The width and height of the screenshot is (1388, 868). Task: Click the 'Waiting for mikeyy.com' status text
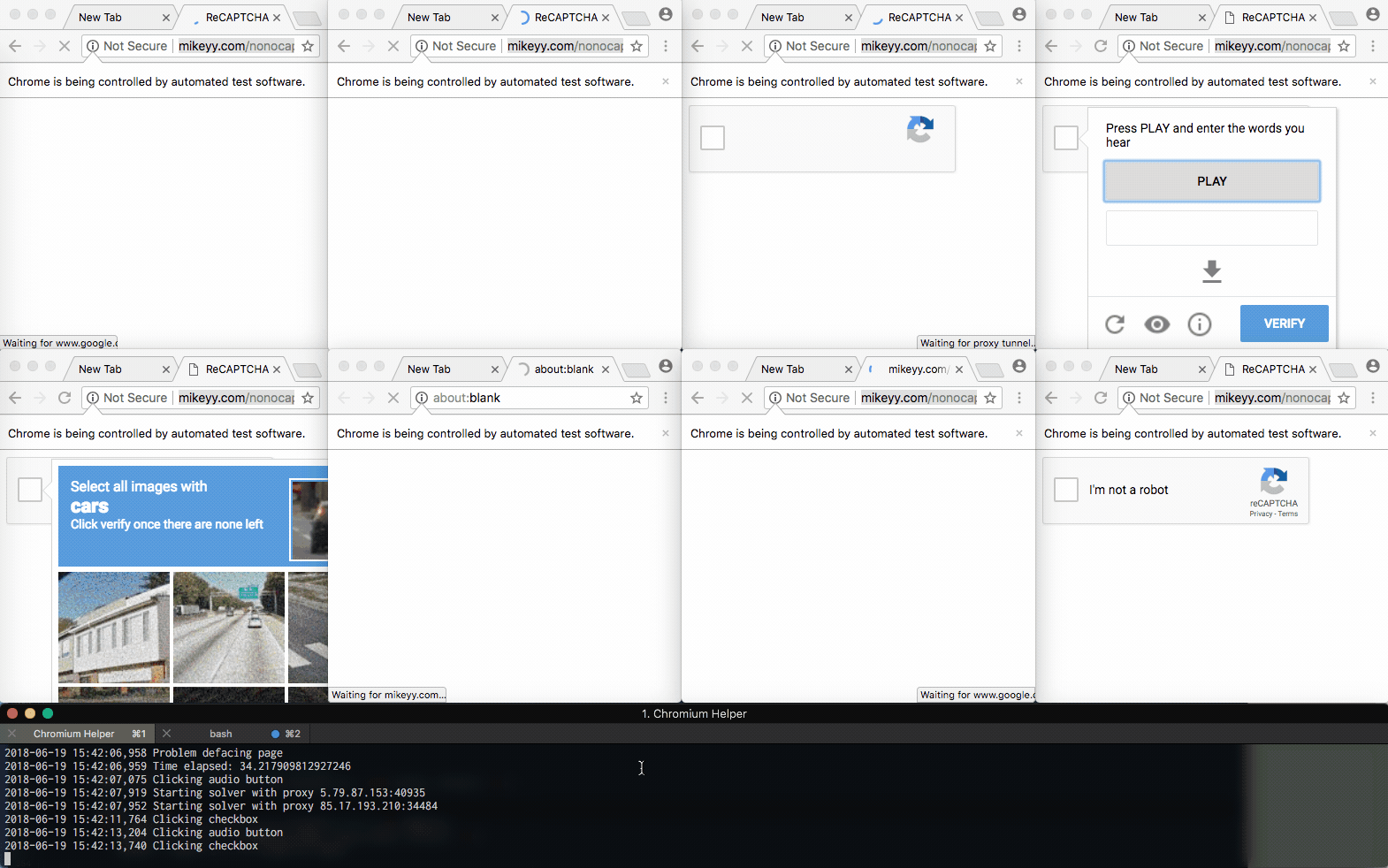pyautogui.click(x=387, y=695)
